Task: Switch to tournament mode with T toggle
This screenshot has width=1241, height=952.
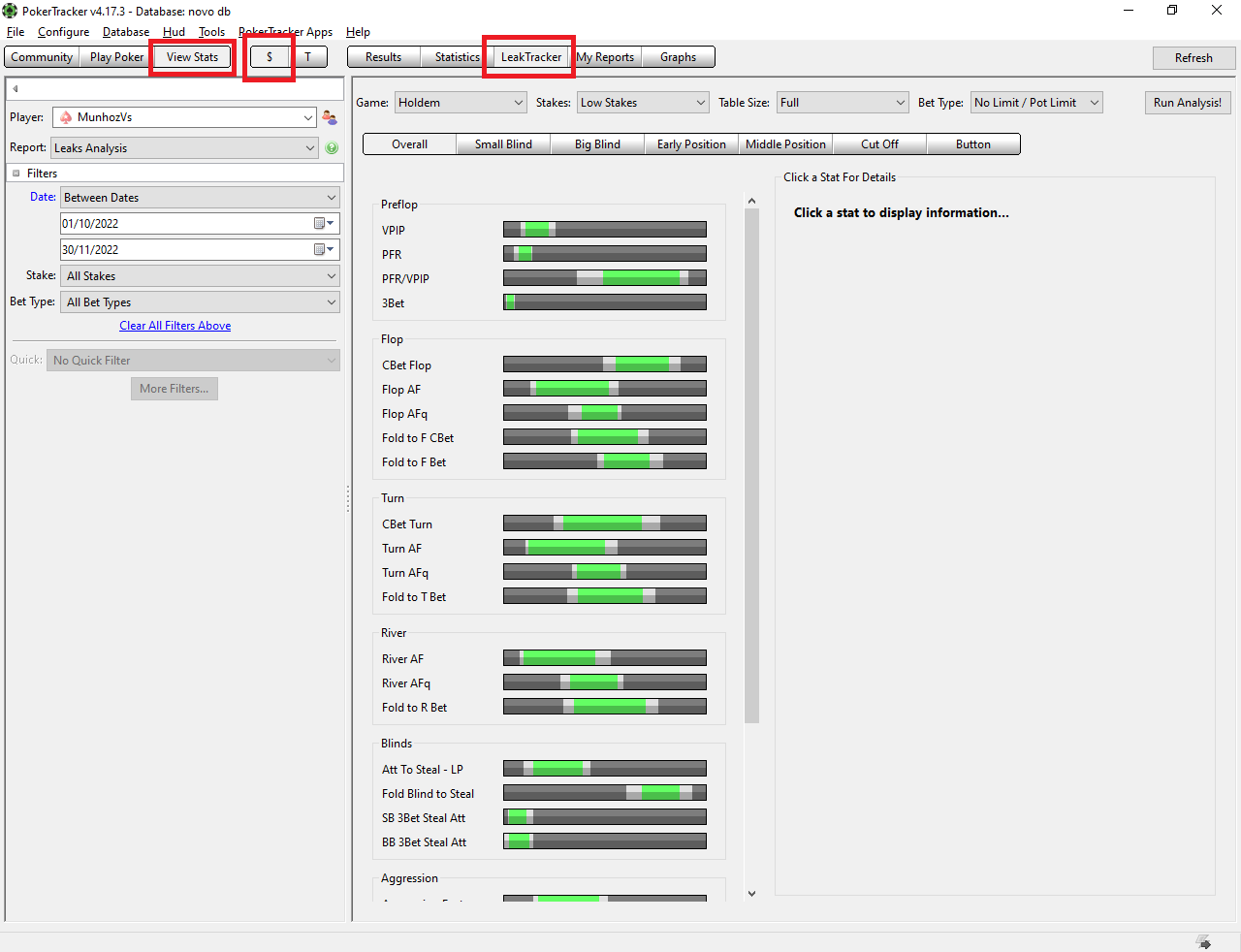Action: [x=308, y=57]
